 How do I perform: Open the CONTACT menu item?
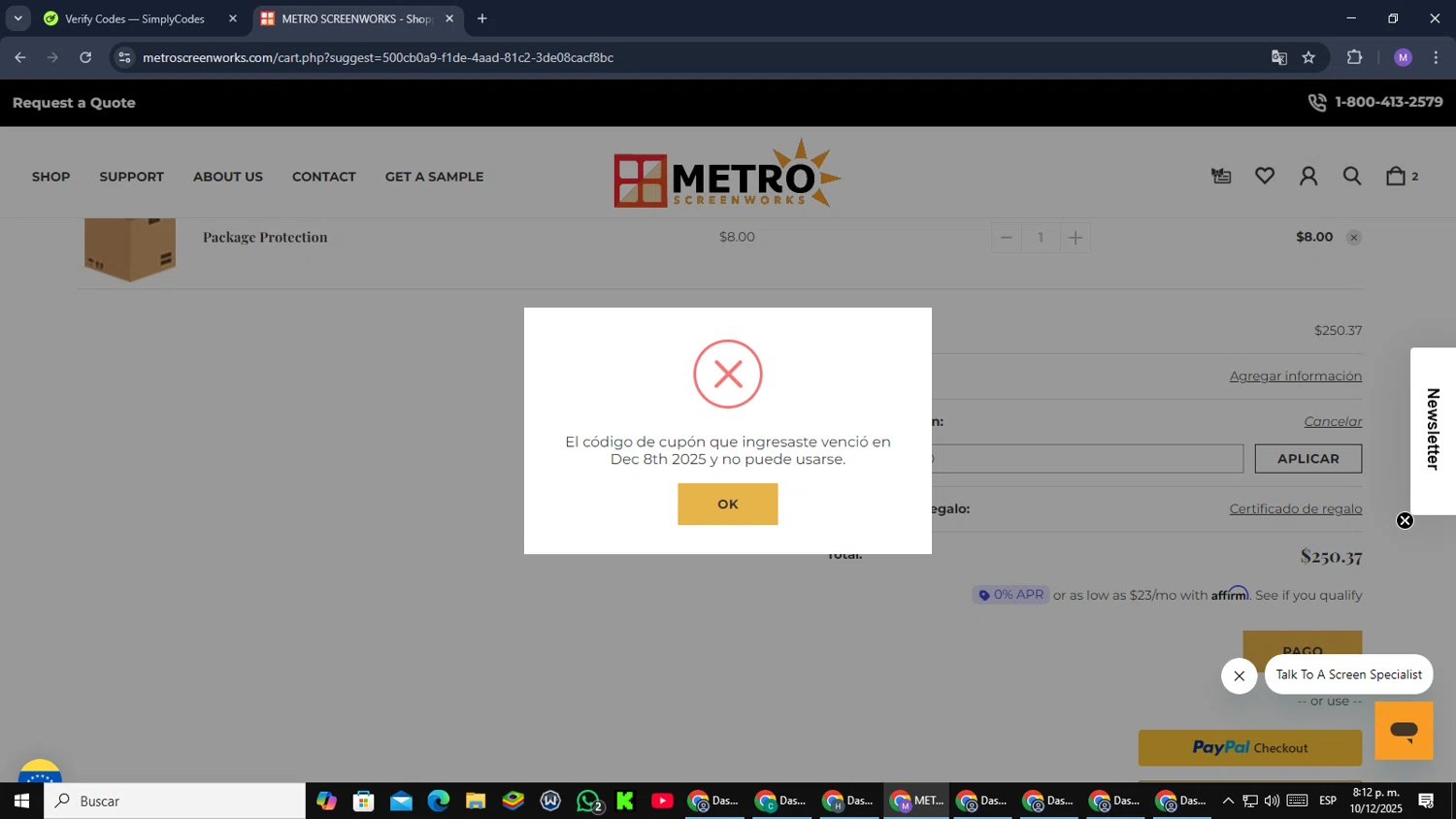(x=323, y=177)
